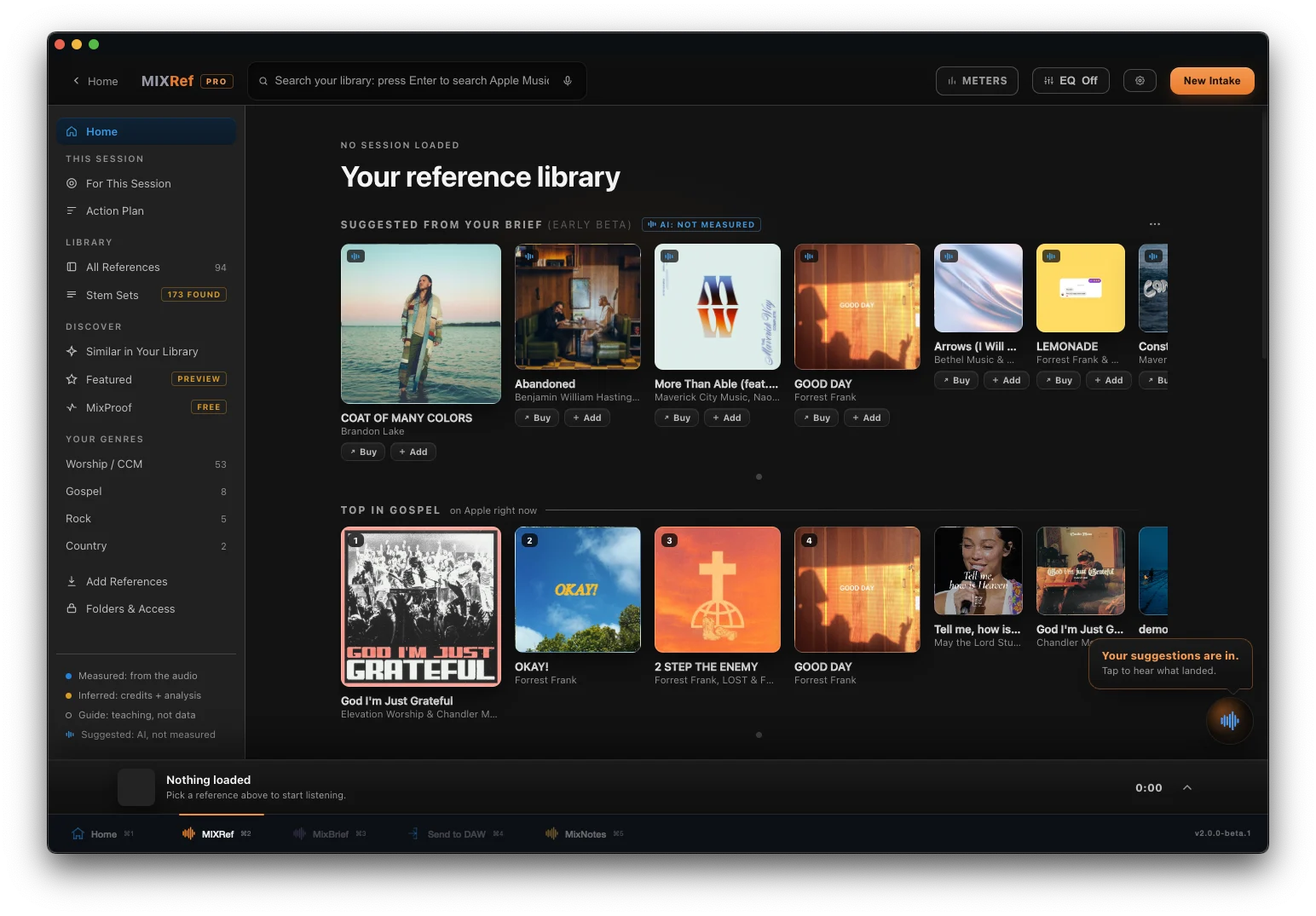Switch to the MIXRef tab in bottom bar
Image resolution: width=1316 pixels, height=916 pixels.
tap(216, 834)
